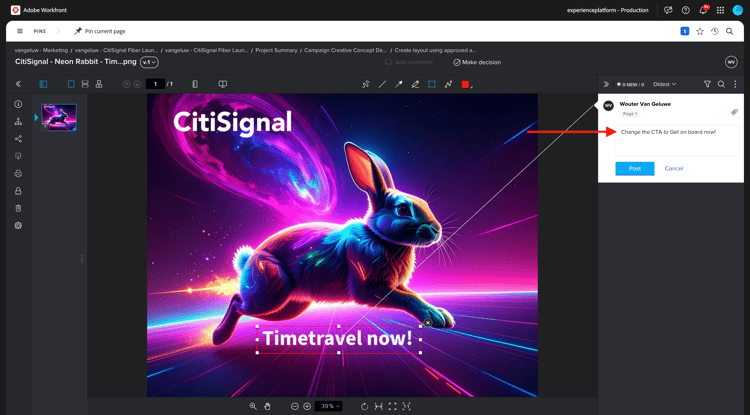Open the version v.1 dropdown
Image resolution: width=750 pixels, height=415 pixels.
pos(150,62)
